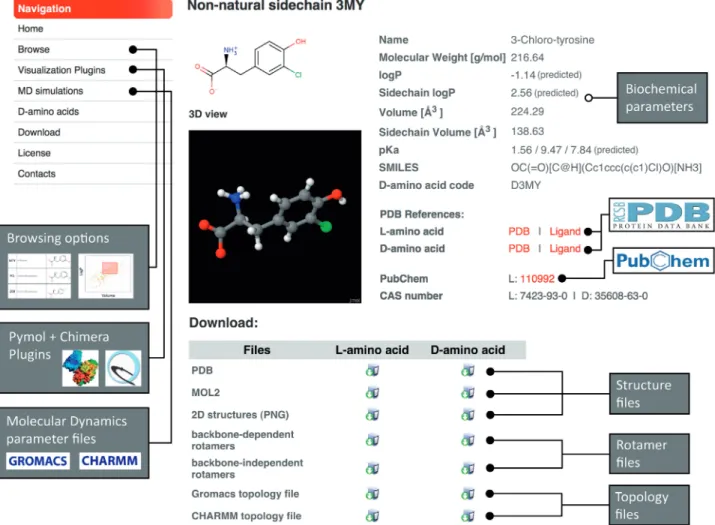This screenshot has width=715, height=525.
Task: Download L-amino acid PDB file
Action: [372, 370]
